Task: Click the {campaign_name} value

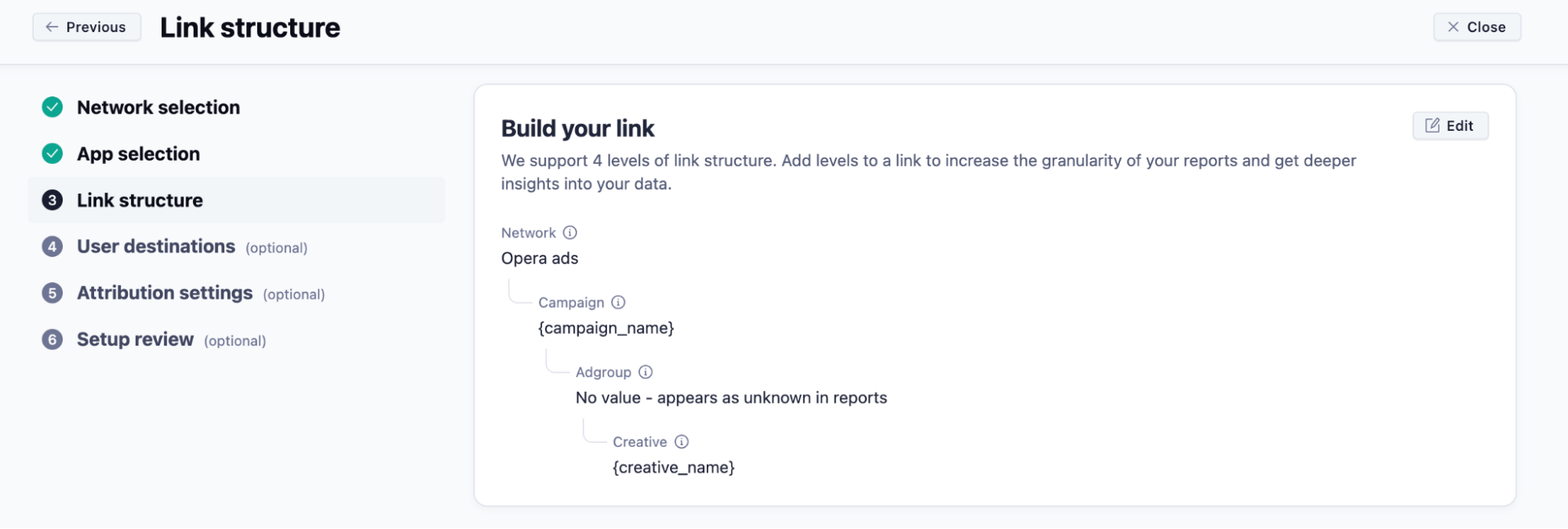Action: tap(606, 328)
